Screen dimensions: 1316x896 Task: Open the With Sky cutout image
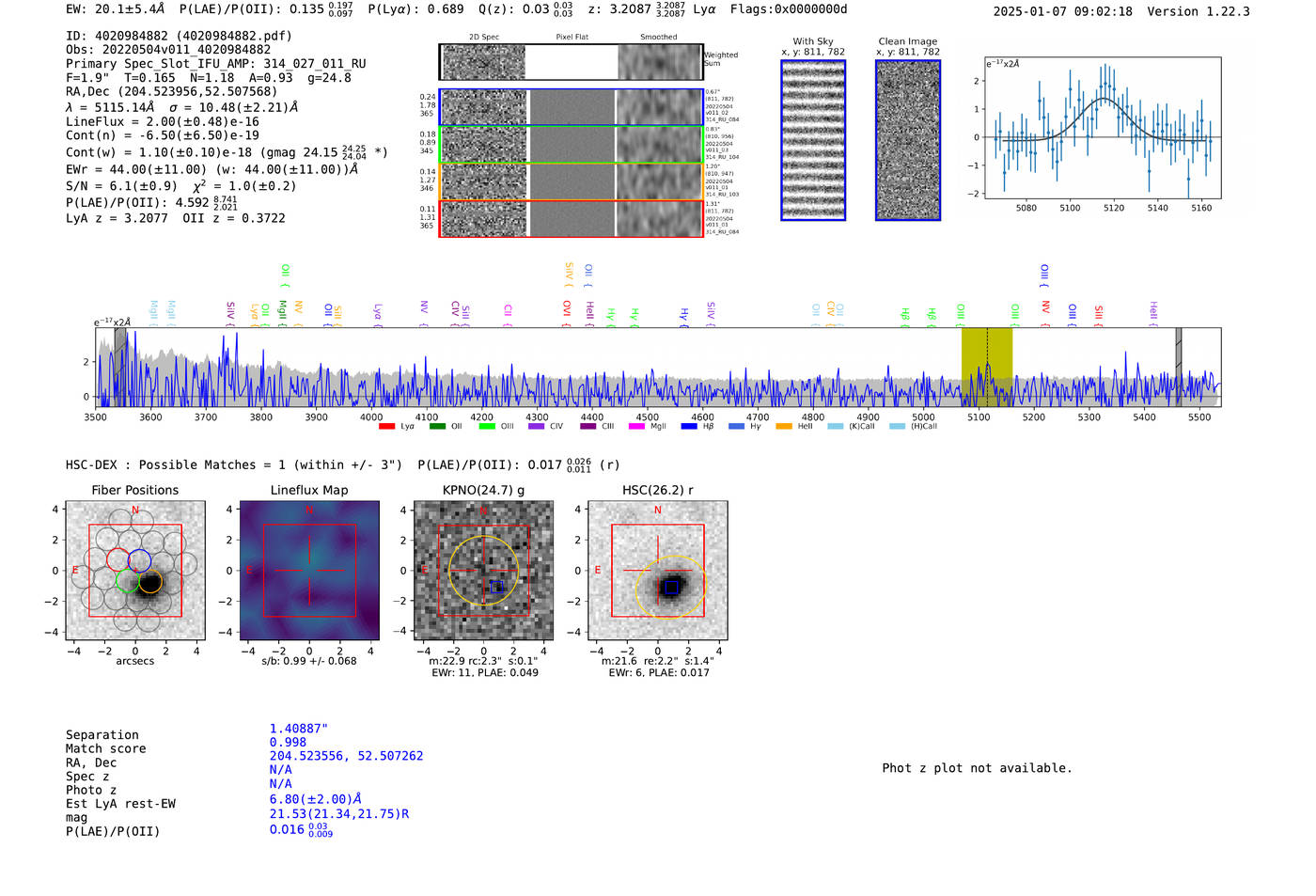tap(813, 140)
